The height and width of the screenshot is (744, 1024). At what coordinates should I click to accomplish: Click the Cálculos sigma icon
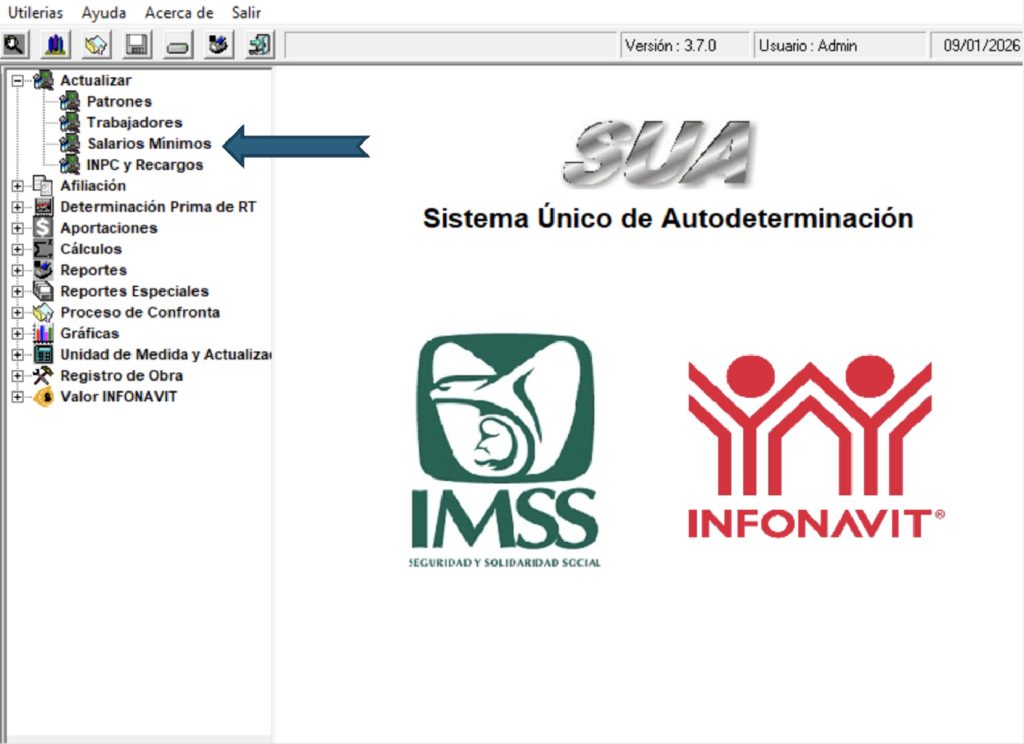(x=43, y=249)
